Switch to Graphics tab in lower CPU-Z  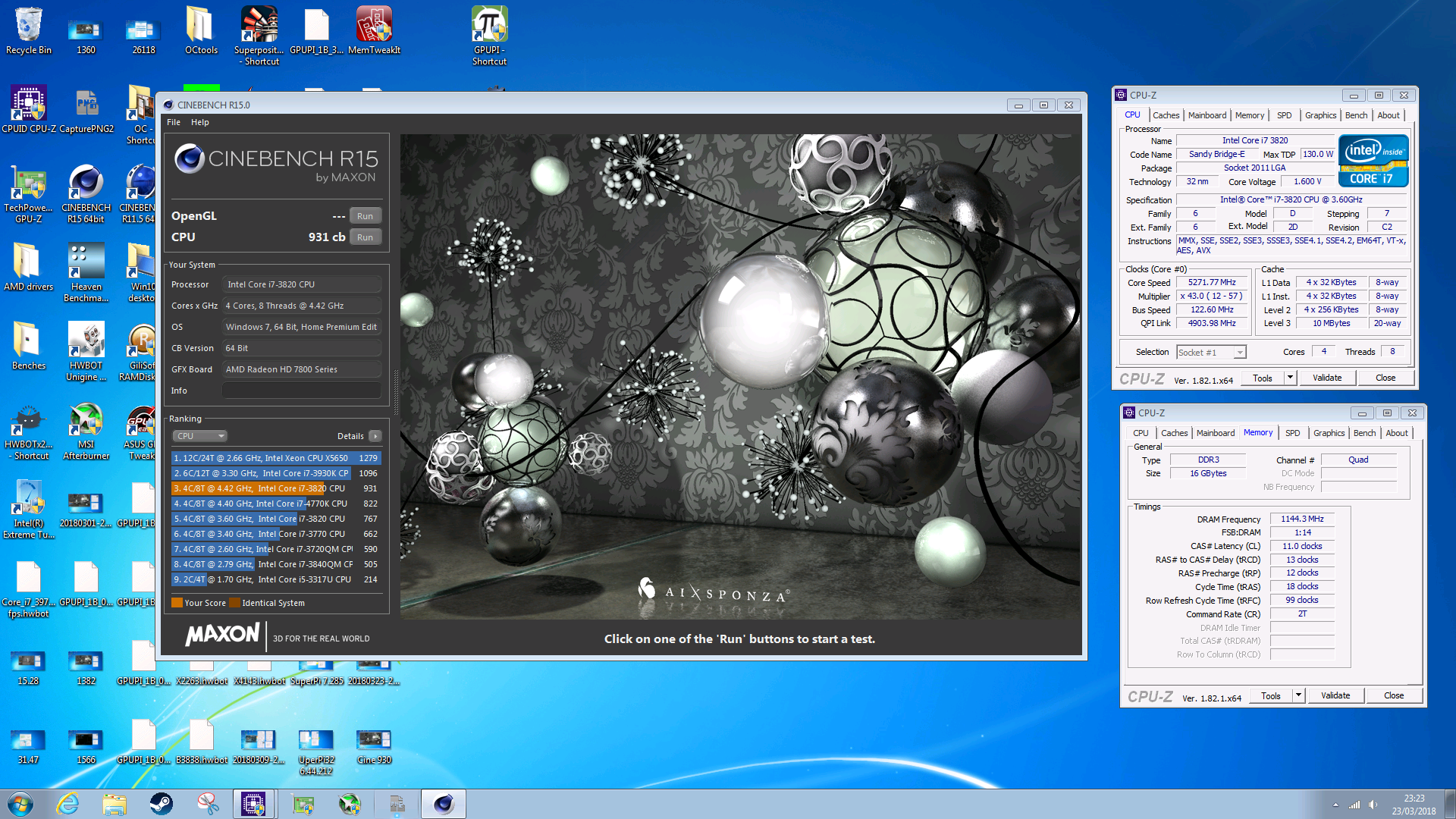[1329, 433]
